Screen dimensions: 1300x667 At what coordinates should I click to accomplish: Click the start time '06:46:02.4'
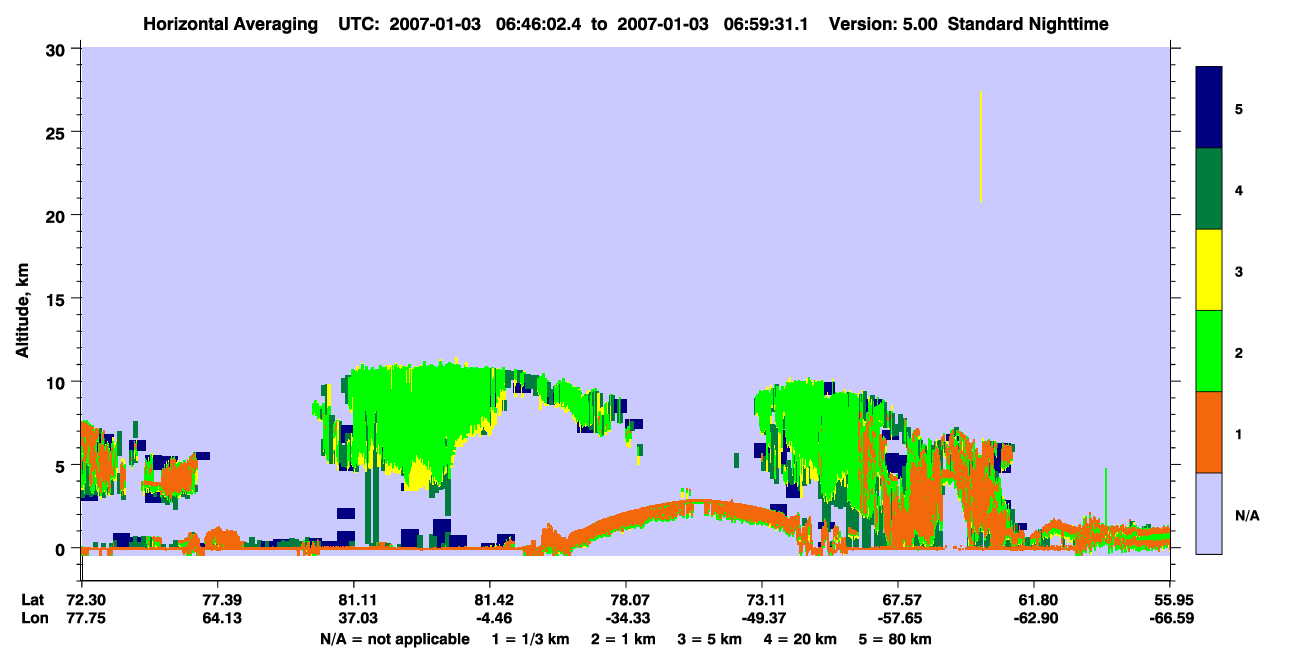(540, 23)
